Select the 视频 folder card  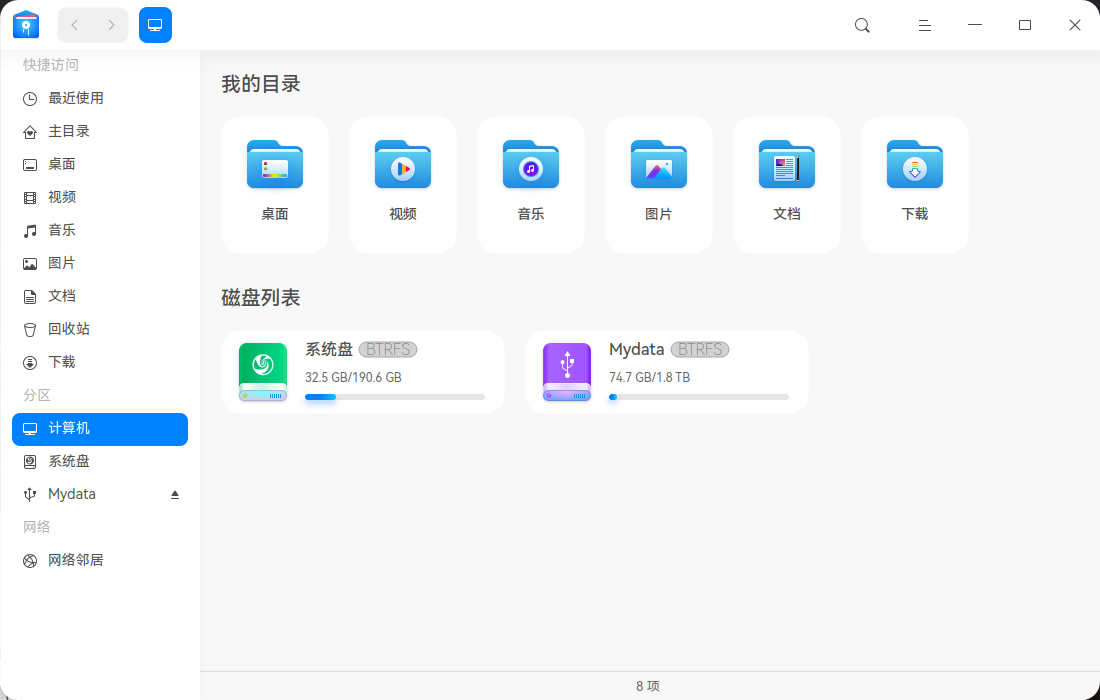(x=403, y=184)
